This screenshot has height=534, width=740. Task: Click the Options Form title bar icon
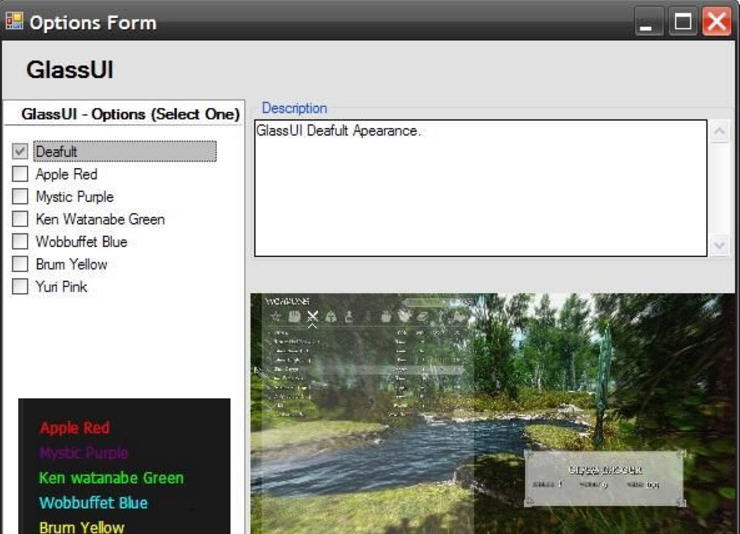pos(14,21)
